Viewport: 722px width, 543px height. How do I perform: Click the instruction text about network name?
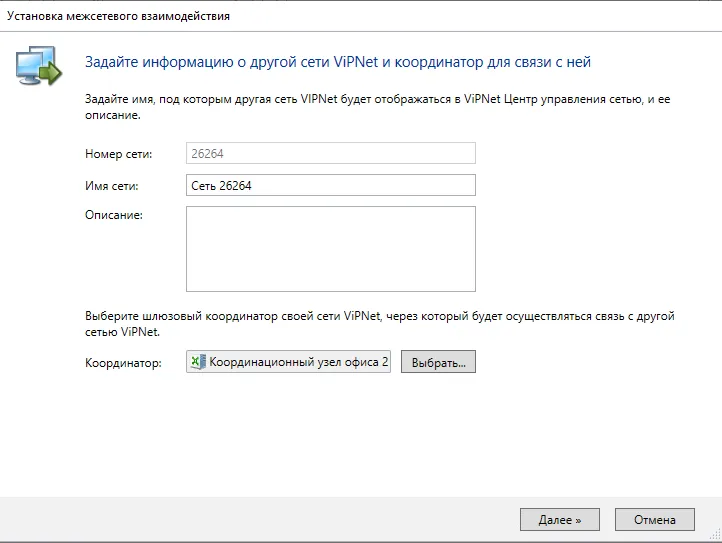[x=378, y=107]
